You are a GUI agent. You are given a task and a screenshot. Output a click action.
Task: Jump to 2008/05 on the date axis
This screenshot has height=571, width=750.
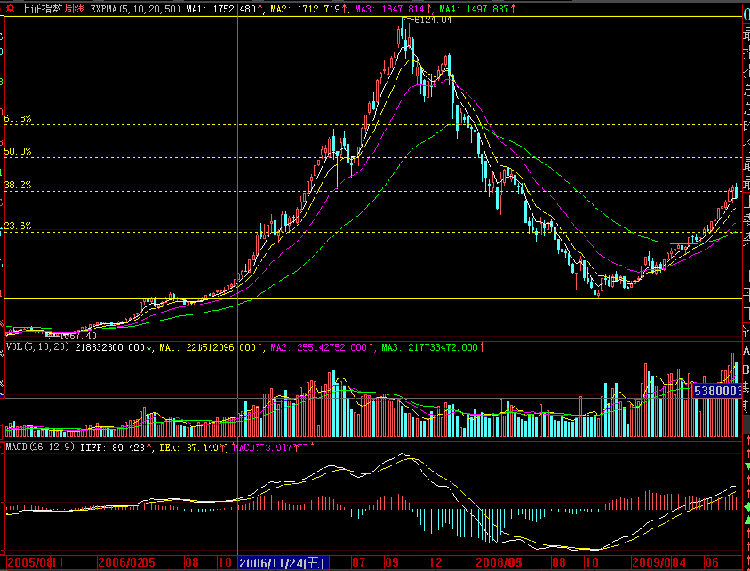(x=496, y=563)
